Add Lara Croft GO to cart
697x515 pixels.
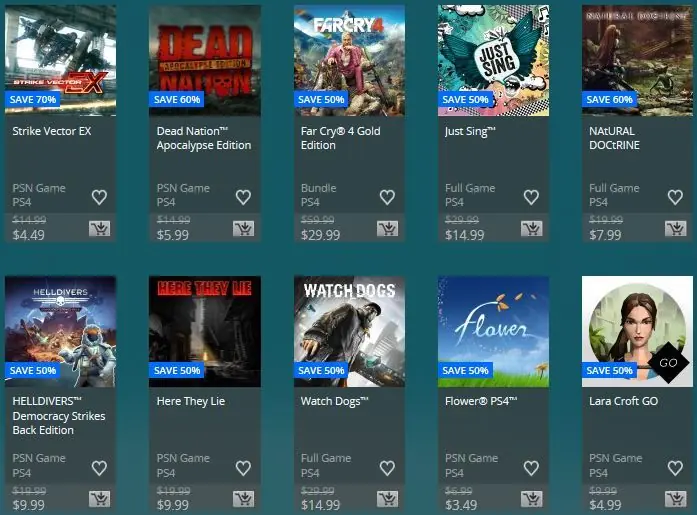click(x=676, y=499)
